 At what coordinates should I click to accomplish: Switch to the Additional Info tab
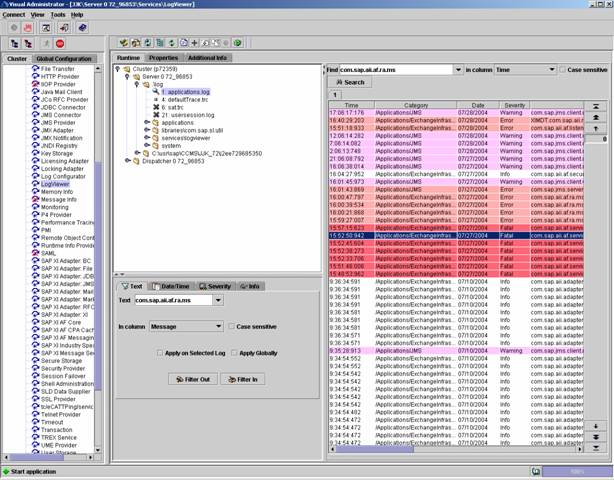pyautogui.click(x=207, y=58)
